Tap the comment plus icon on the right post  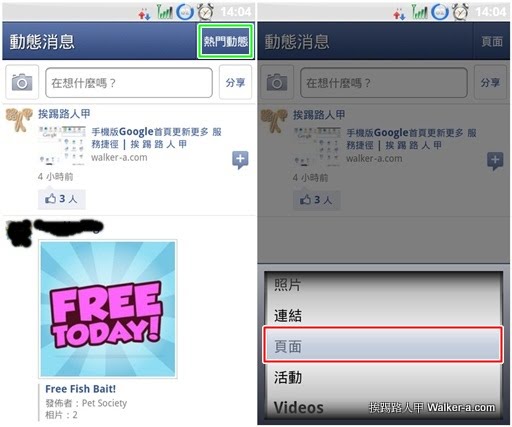pyautogui.click(x=495, y=161)
